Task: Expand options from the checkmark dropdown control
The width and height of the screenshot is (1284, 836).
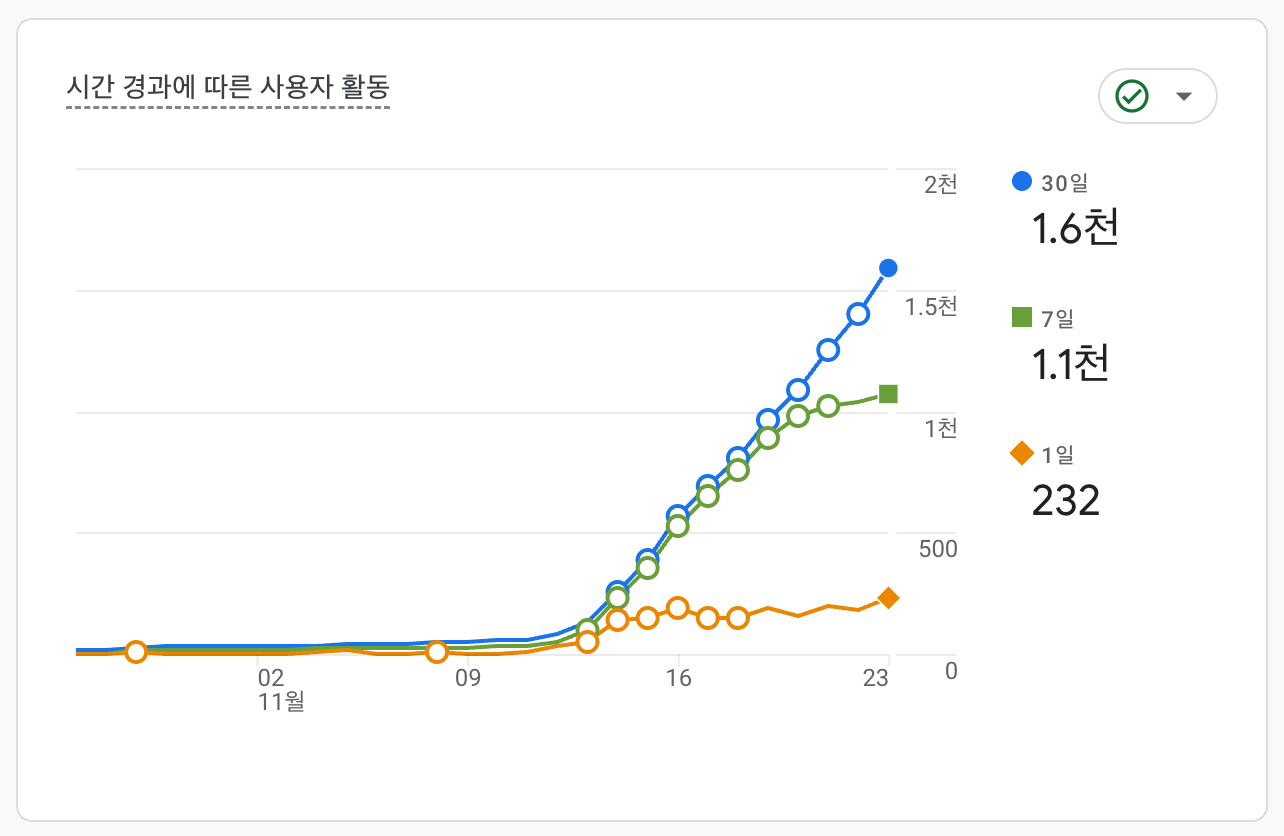Action: coord(1183,96)
